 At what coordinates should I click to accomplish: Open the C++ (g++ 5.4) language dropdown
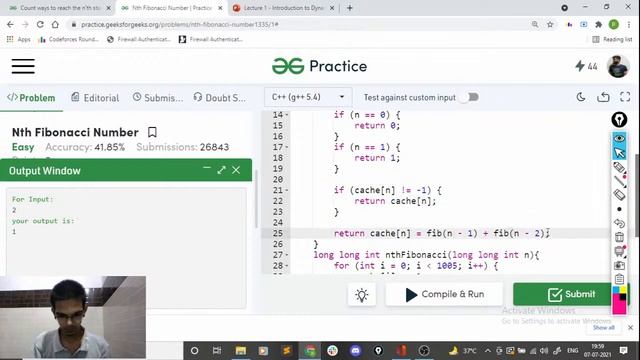pyautogui.click(x=308, y=97)
